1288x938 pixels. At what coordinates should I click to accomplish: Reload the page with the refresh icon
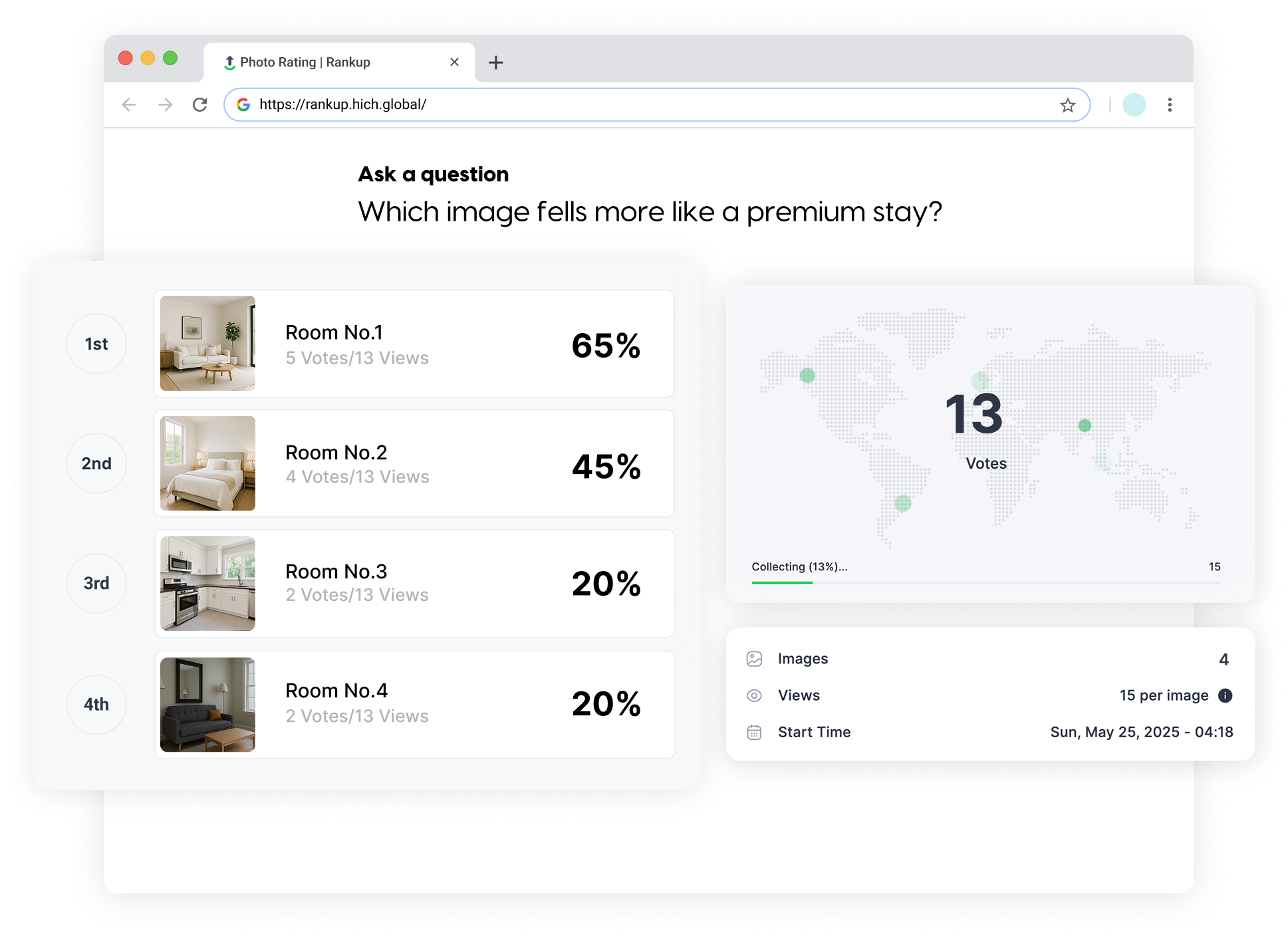pyautogui.click(x=199, y=104)
